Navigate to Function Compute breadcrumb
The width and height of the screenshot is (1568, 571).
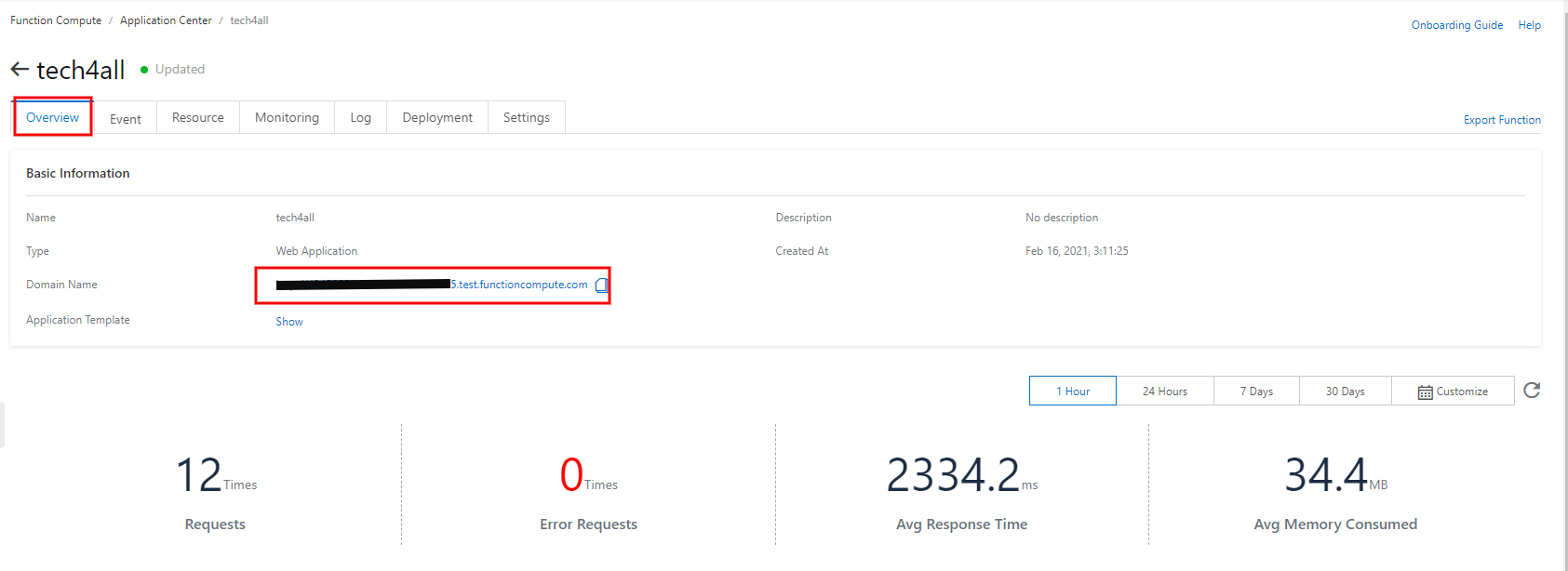tap(56, 20)
